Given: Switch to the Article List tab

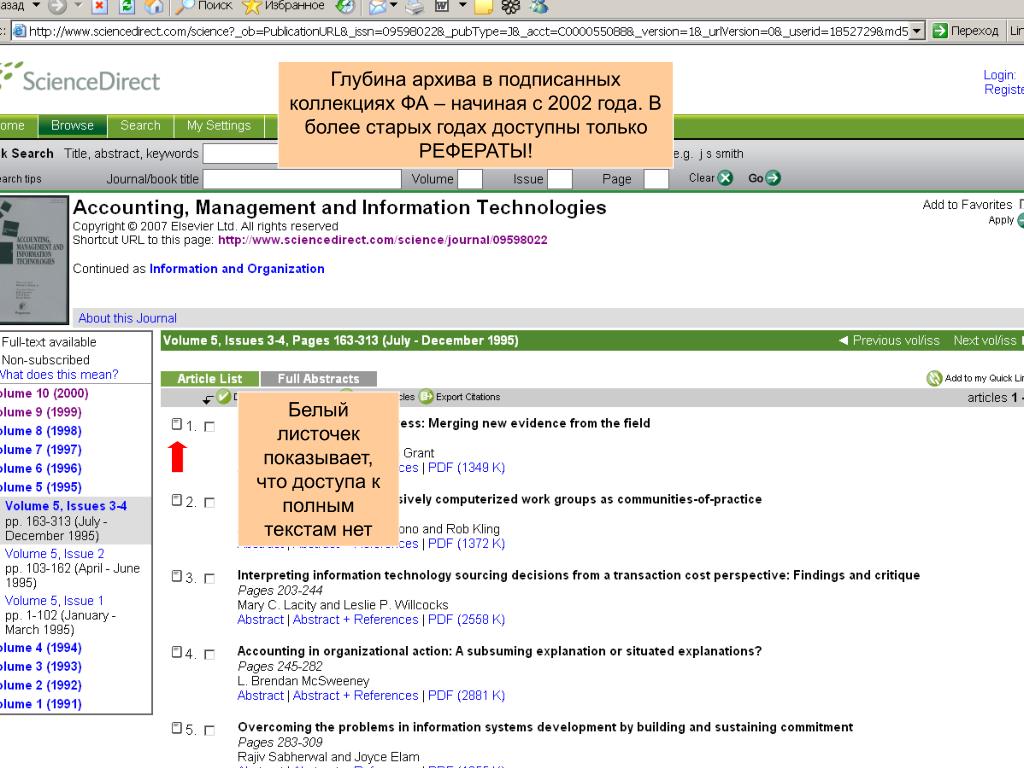Looking at the screenshot, I should click(x=210, y=379).
